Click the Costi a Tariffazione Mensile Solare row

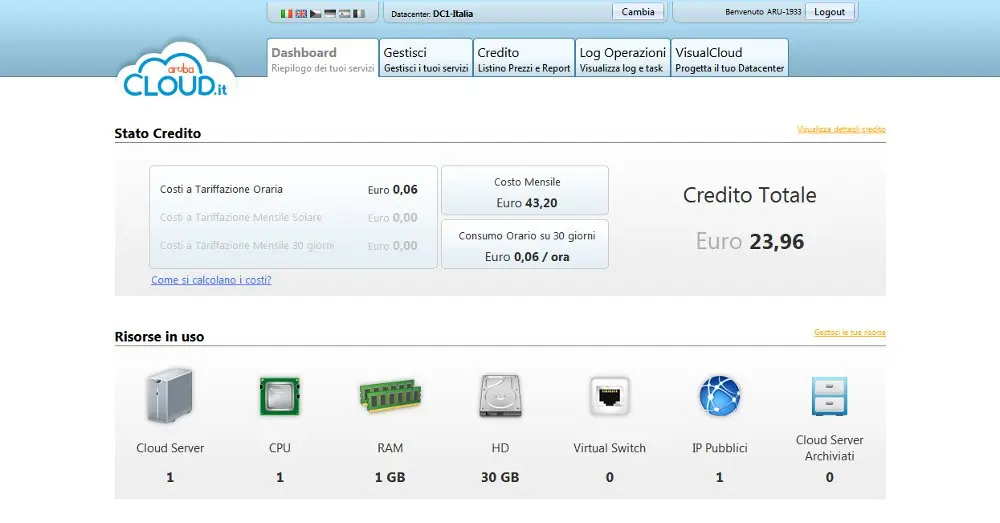point(289,217)
